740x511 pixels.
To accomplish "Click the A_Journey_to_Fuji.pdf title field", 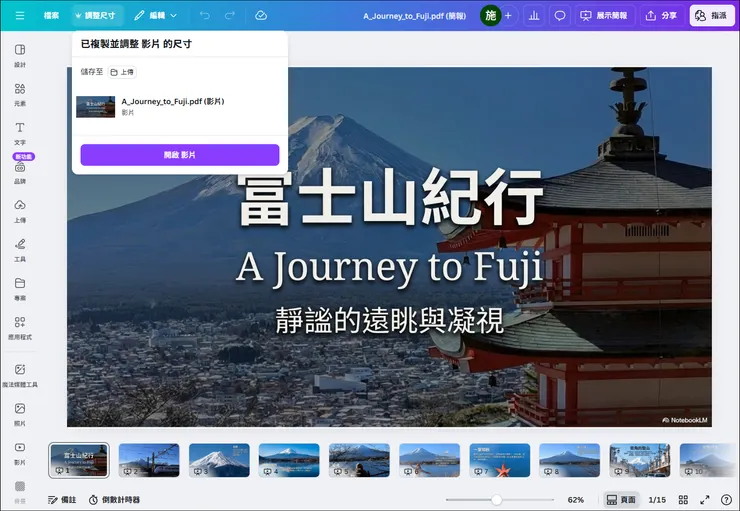I will click(414, 16).
